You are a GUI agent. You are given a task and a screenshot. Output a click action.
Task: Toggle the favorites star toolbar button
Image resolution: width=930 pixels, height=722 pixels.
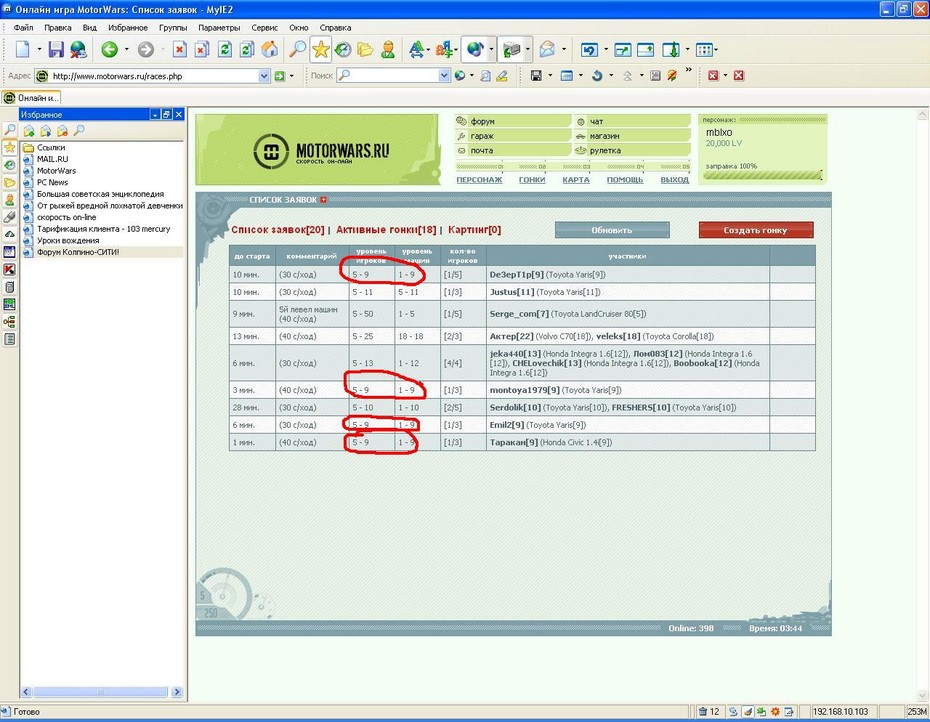320,50
